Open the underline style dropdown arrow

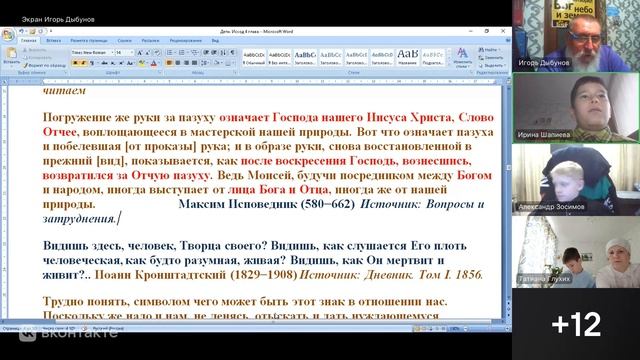click(97, 63)
